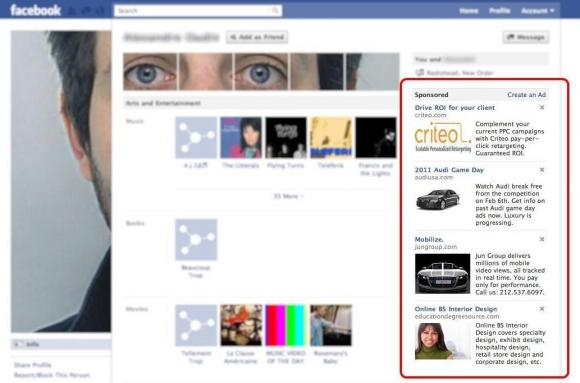Viewport: 580px width, 383px height.
Task: Close the Drive ROI for your client ad
Action: pyautogui.click(x=542, y=107)
